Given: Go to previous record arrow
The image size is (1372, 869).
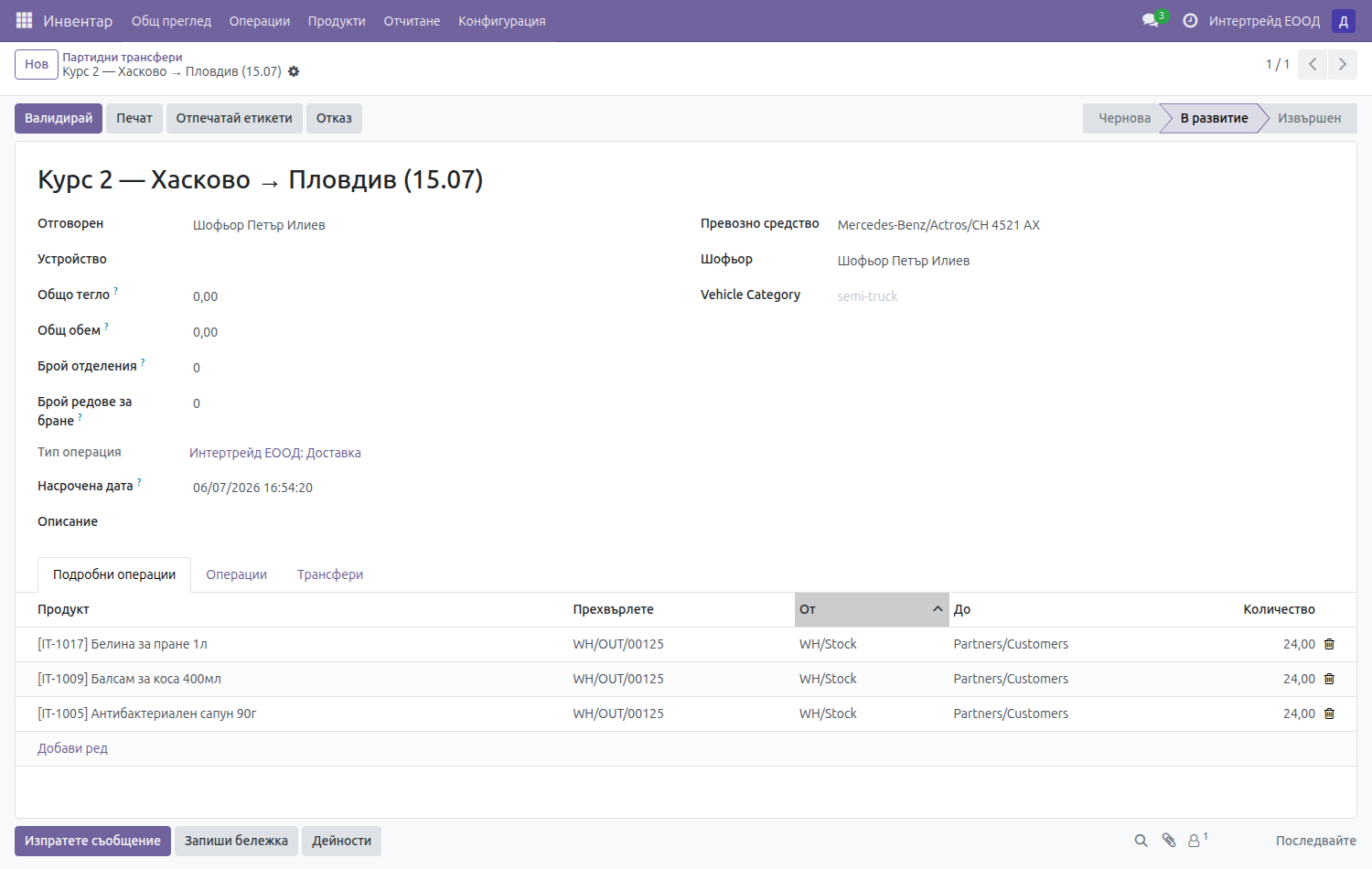Looking at the screenshot, I should tap(1313, 64).
